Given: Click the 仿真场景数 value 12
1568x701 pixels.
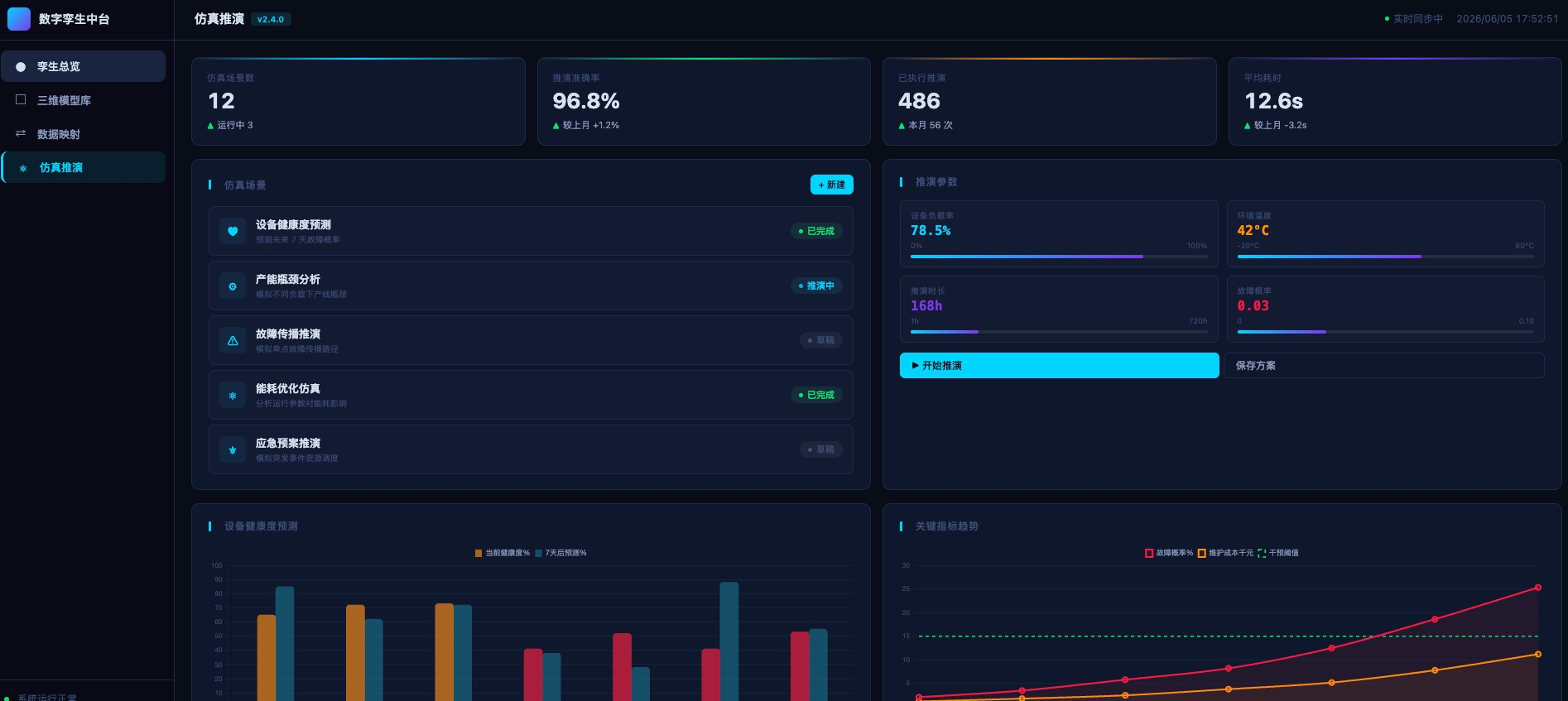Looking at the screenshot, I should pyautogui.click(x=221, y=101).
